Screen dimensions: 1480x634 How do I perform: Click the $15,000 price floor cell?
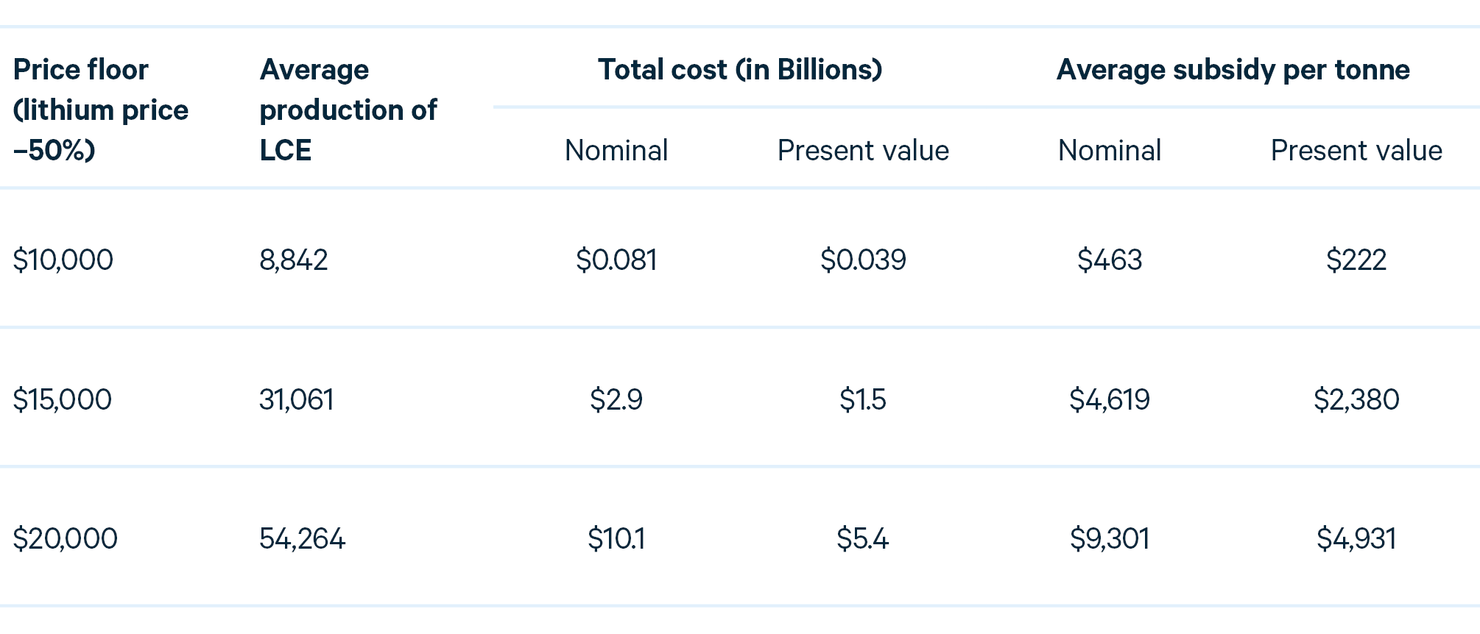pos(62,400)
